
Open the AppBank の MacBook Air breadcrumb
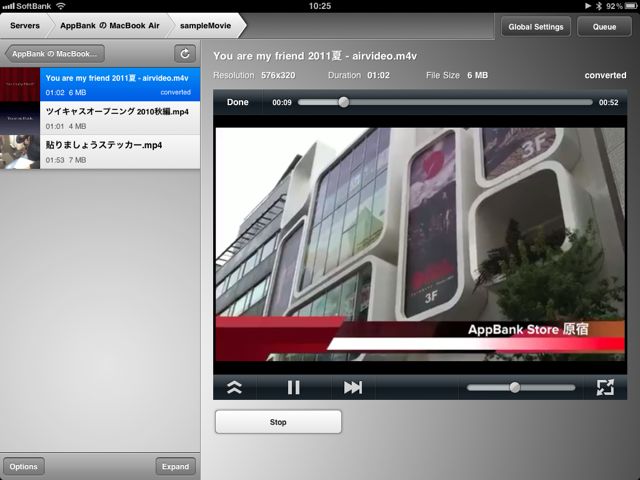click(x=110, y=26)
